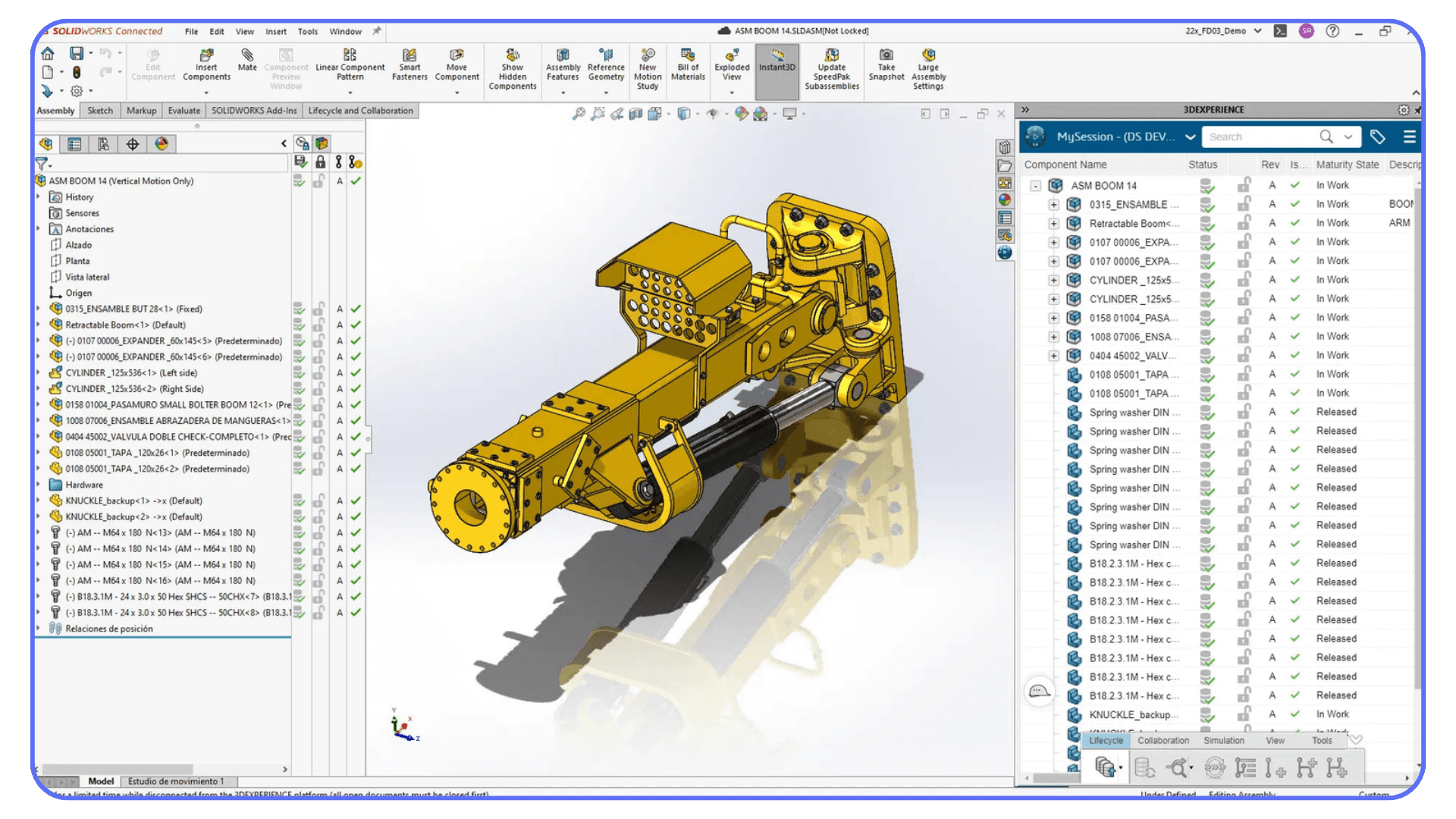Collapse ASM BOOM 14 in the component list
The image size is (1456, 819).
(x=1037, y=185)
